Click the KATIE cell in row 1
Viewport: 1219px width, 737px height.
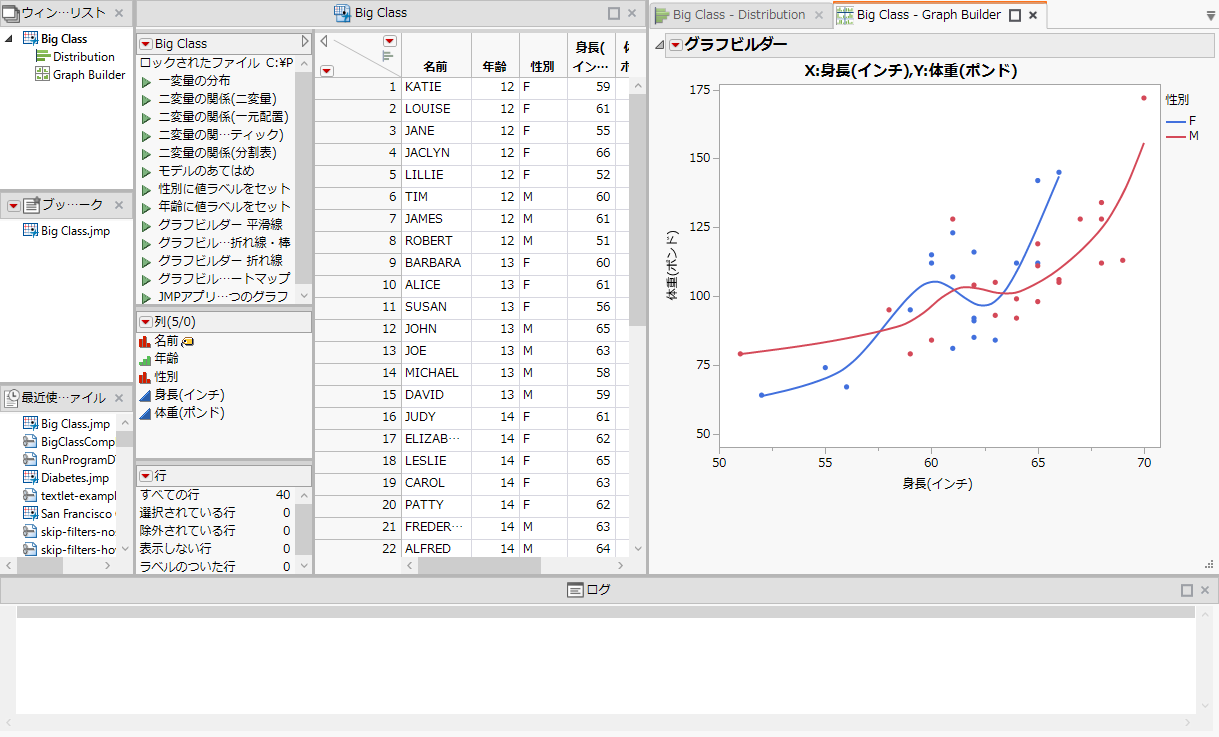click(x=436, y=87)
